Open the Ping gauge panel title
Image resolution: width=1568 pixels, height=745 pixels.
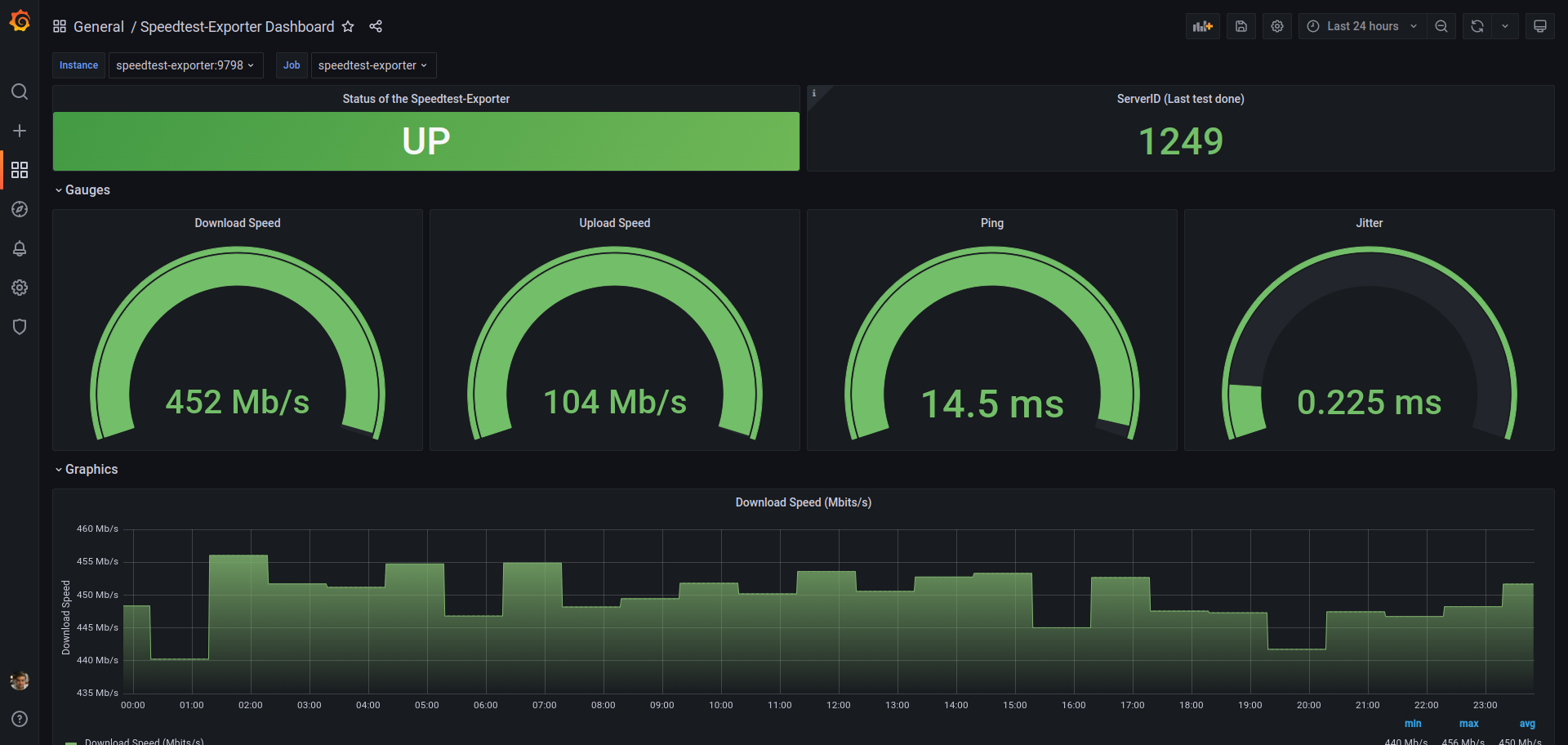pos(992,223)
